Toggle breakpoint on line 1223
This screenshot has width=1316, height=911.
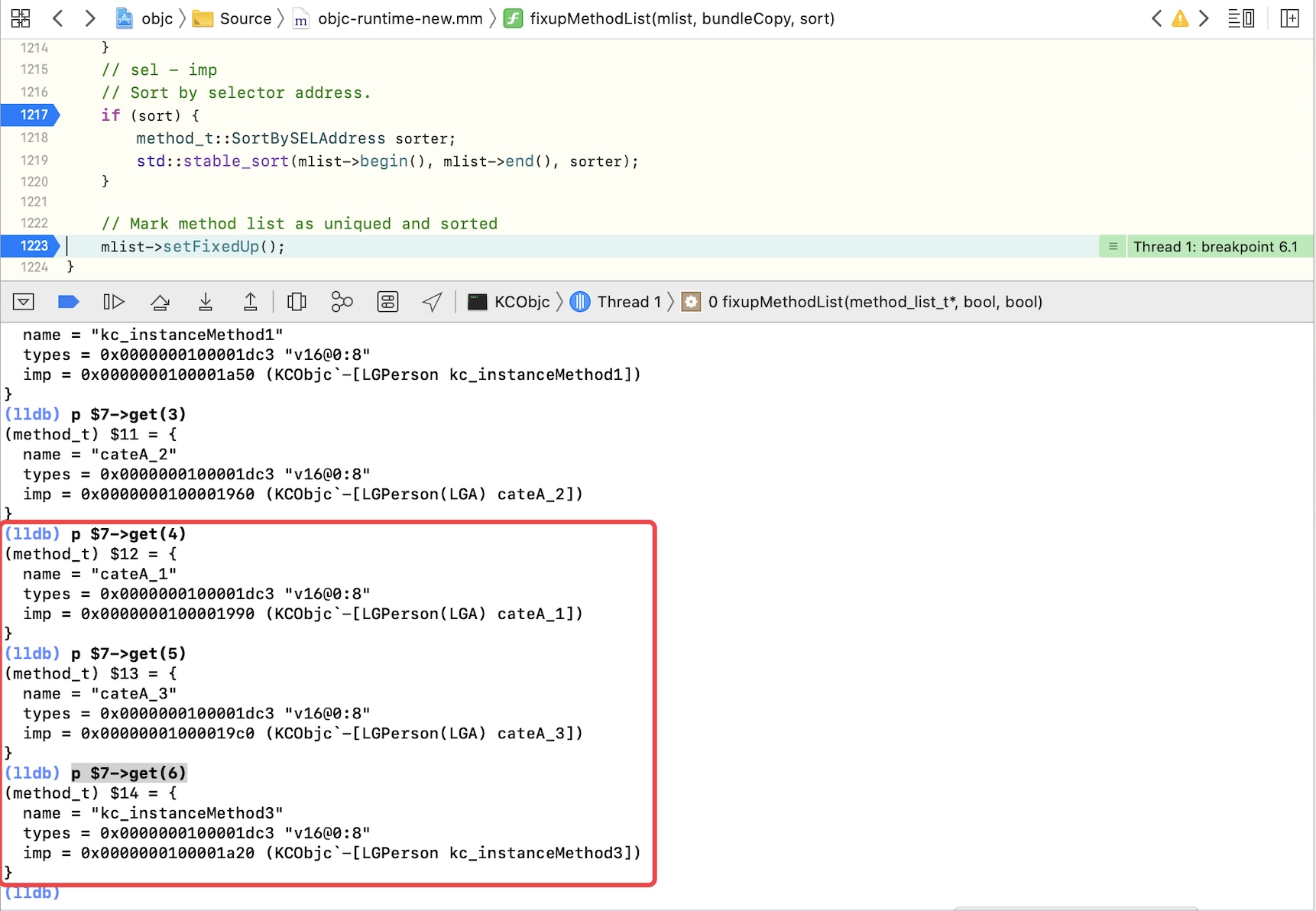point(31,245)
